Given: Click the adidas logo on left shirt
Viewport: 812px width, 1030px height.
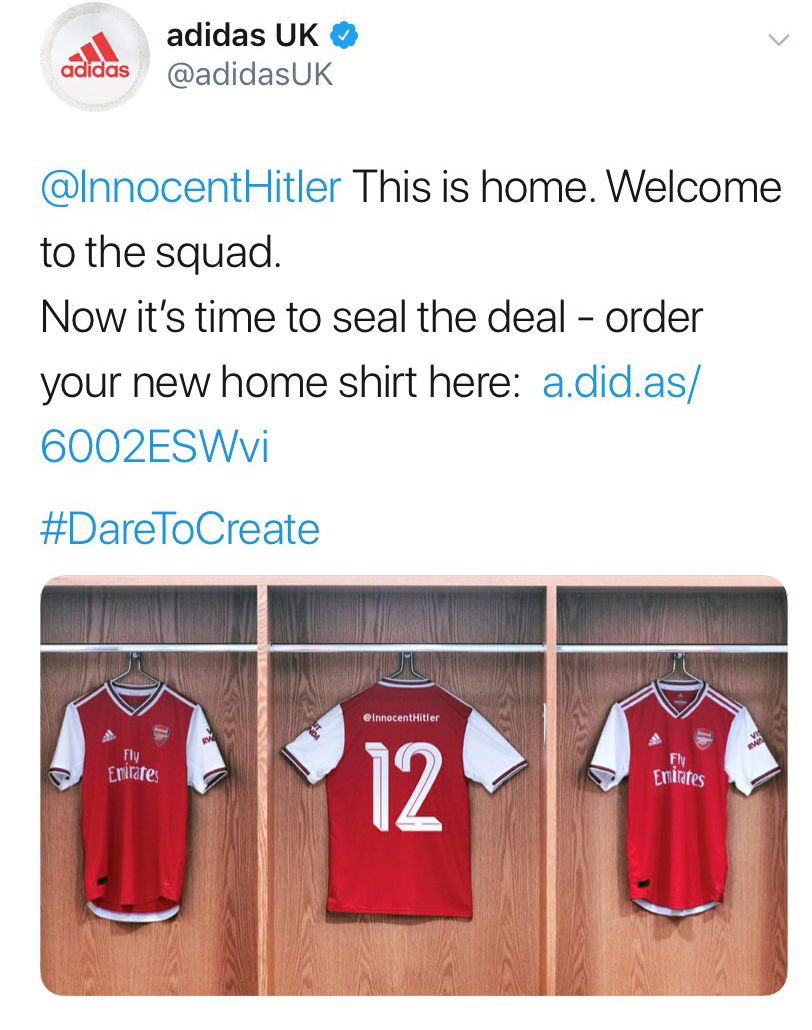Looking at the screenshot, I should click(x=109, y=736).
